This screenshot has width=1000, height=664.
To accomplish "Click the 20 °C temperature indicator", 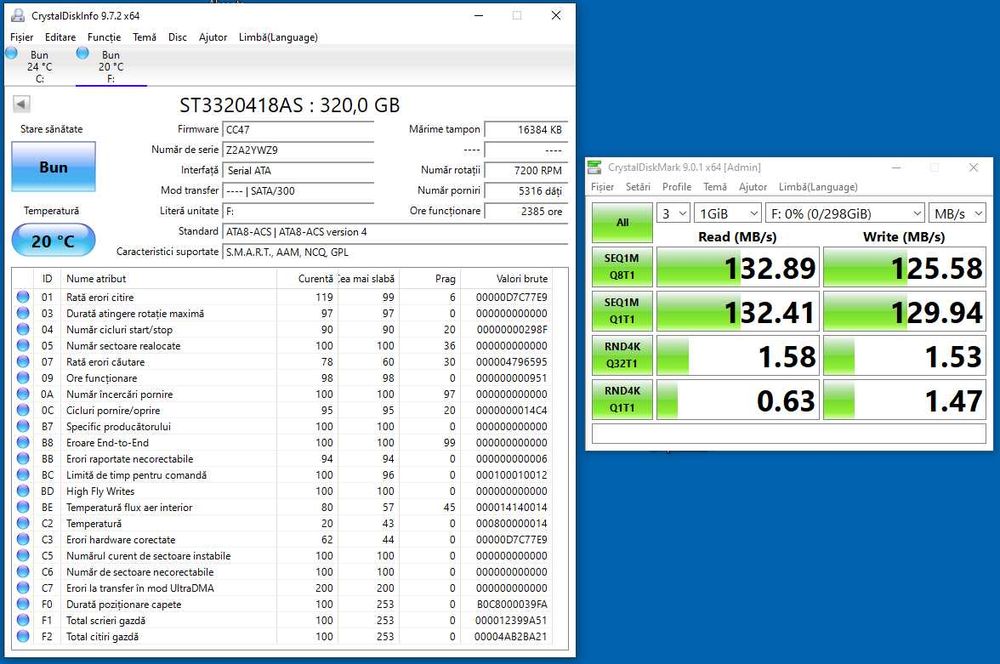I will tap(54, 240).
